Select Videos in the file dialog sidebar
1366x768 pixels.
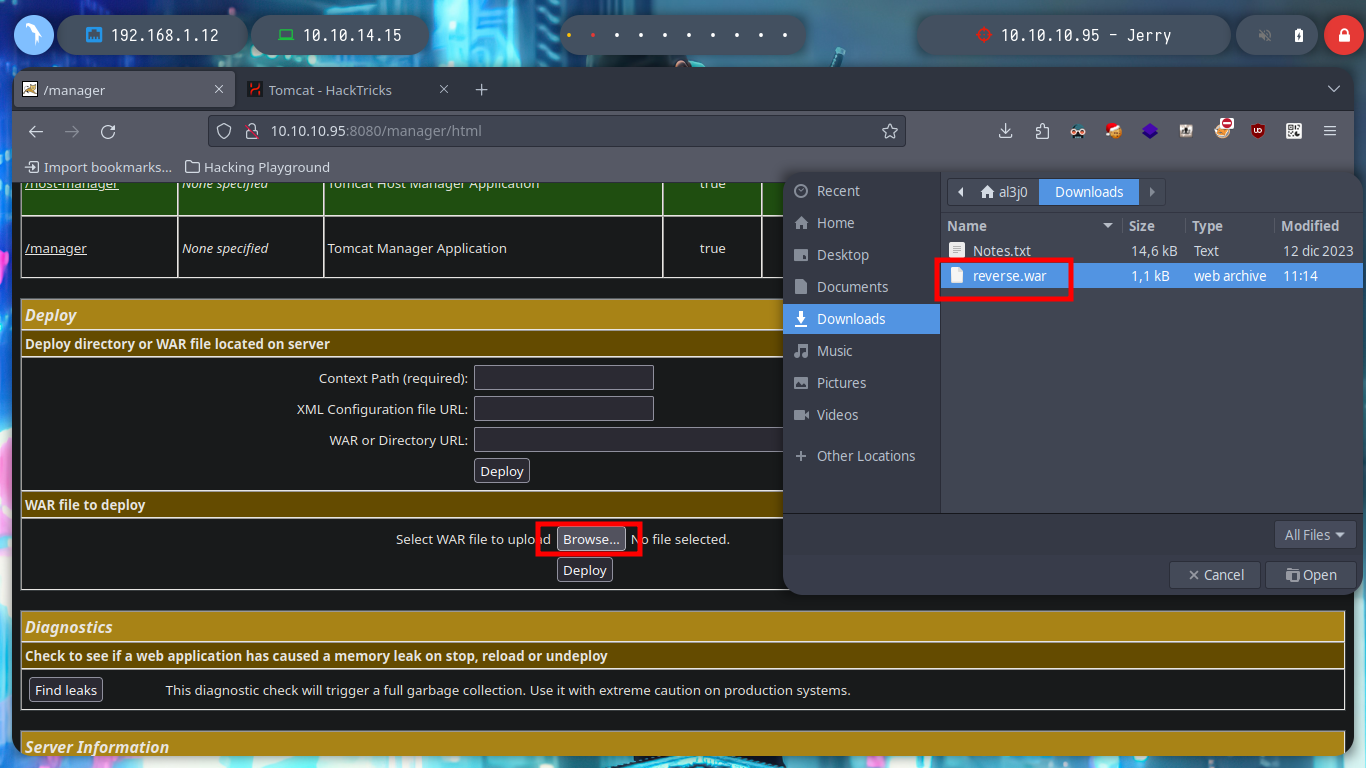(862, 415)
